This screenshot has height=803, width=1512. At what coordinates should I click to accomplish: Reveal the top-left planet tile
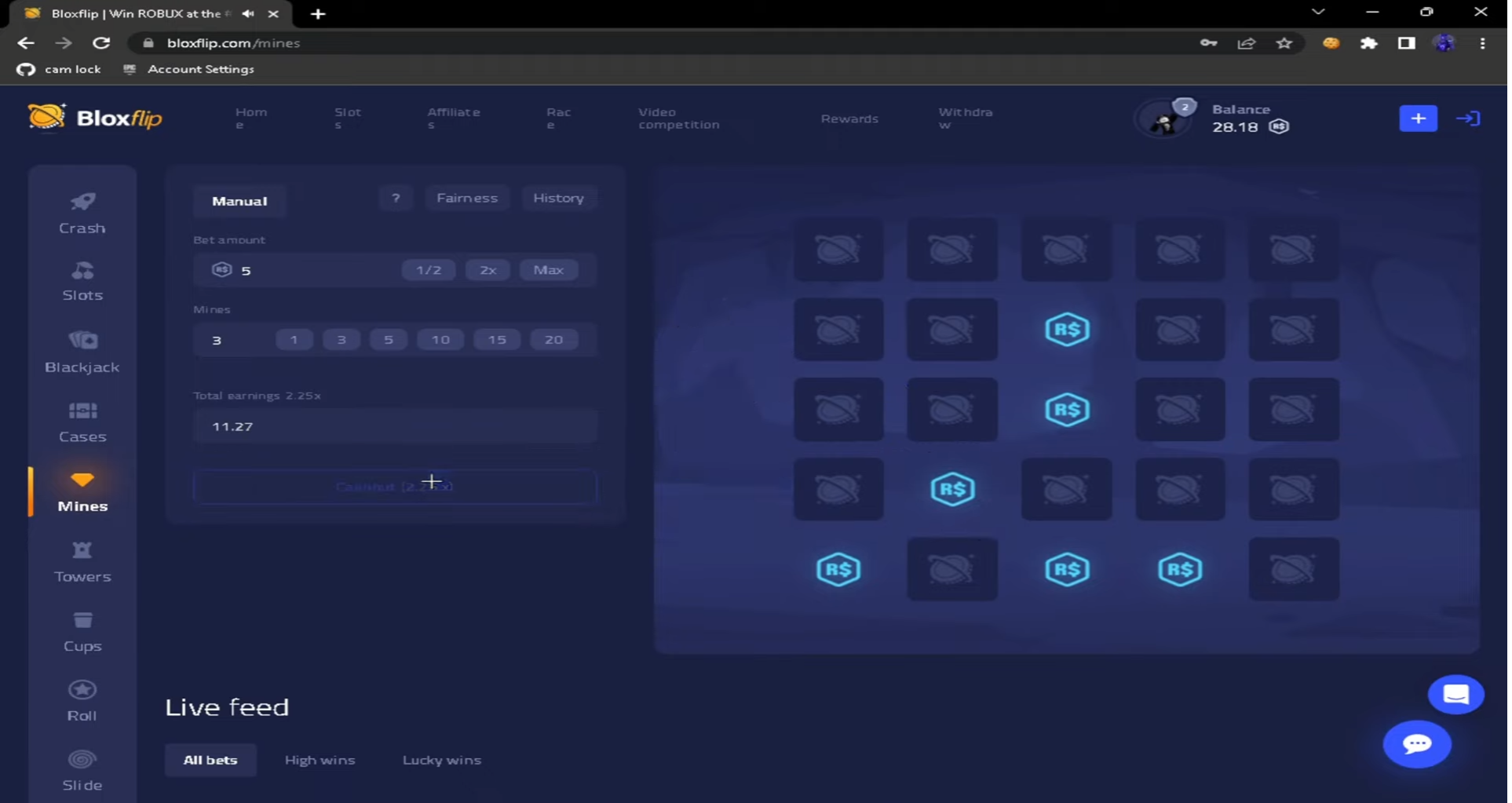tap(838, 250)
